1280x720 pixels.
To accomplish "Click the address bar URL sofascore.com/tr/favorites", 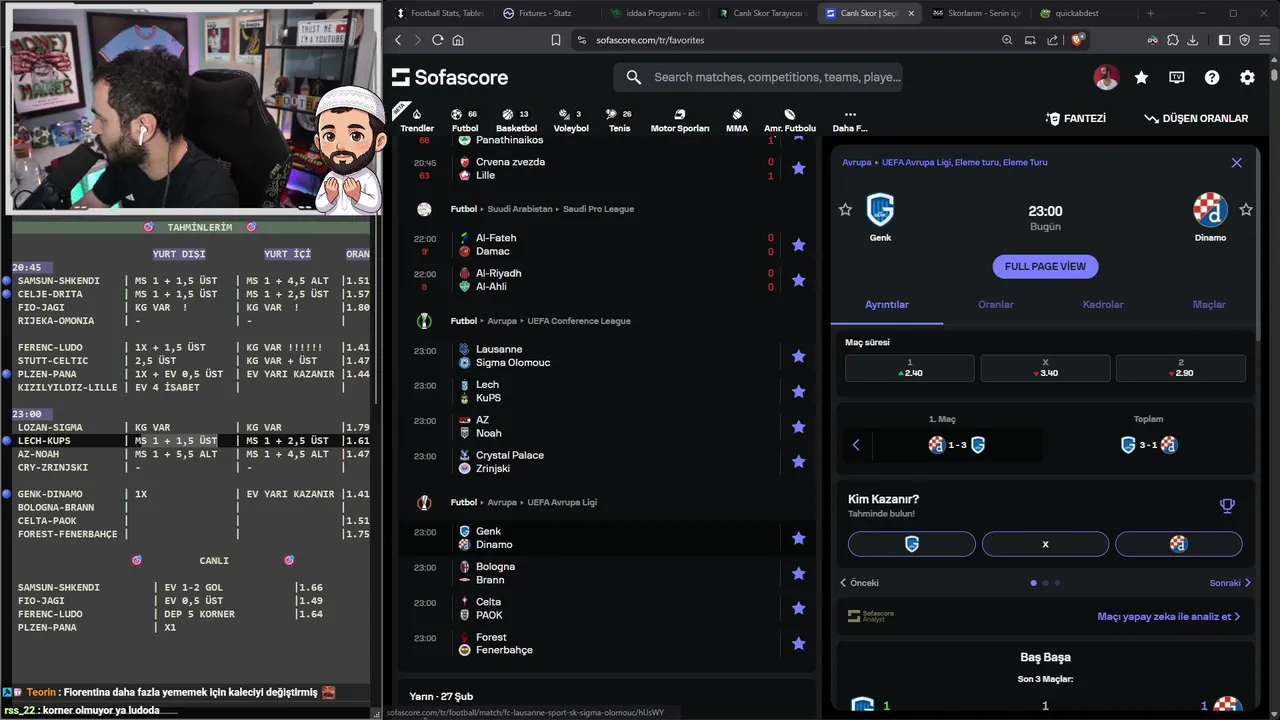I will (x=650, y=40).
